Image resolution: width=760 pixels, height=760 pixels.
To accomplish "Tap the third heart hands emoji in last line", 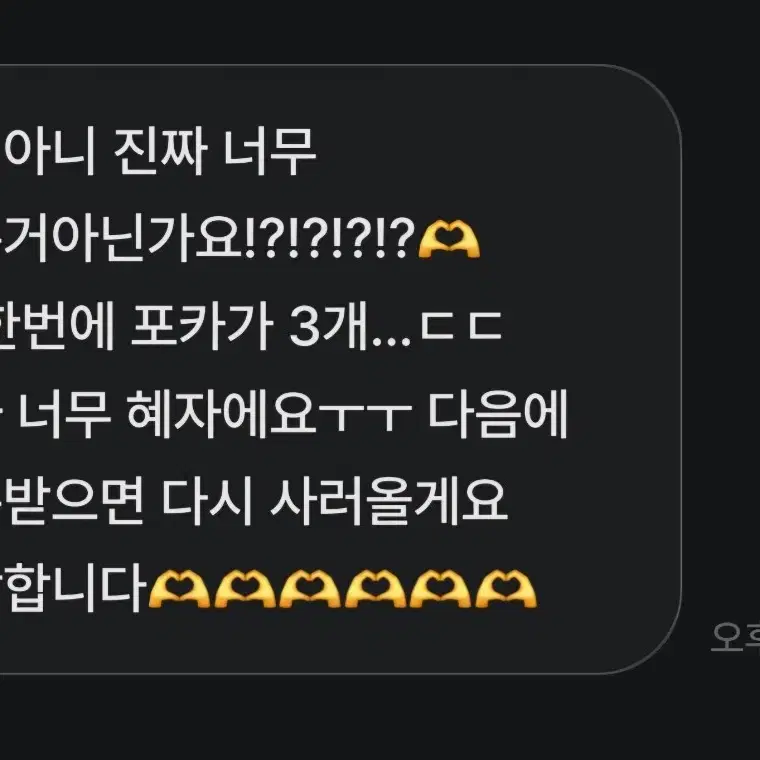I will 310,589.
